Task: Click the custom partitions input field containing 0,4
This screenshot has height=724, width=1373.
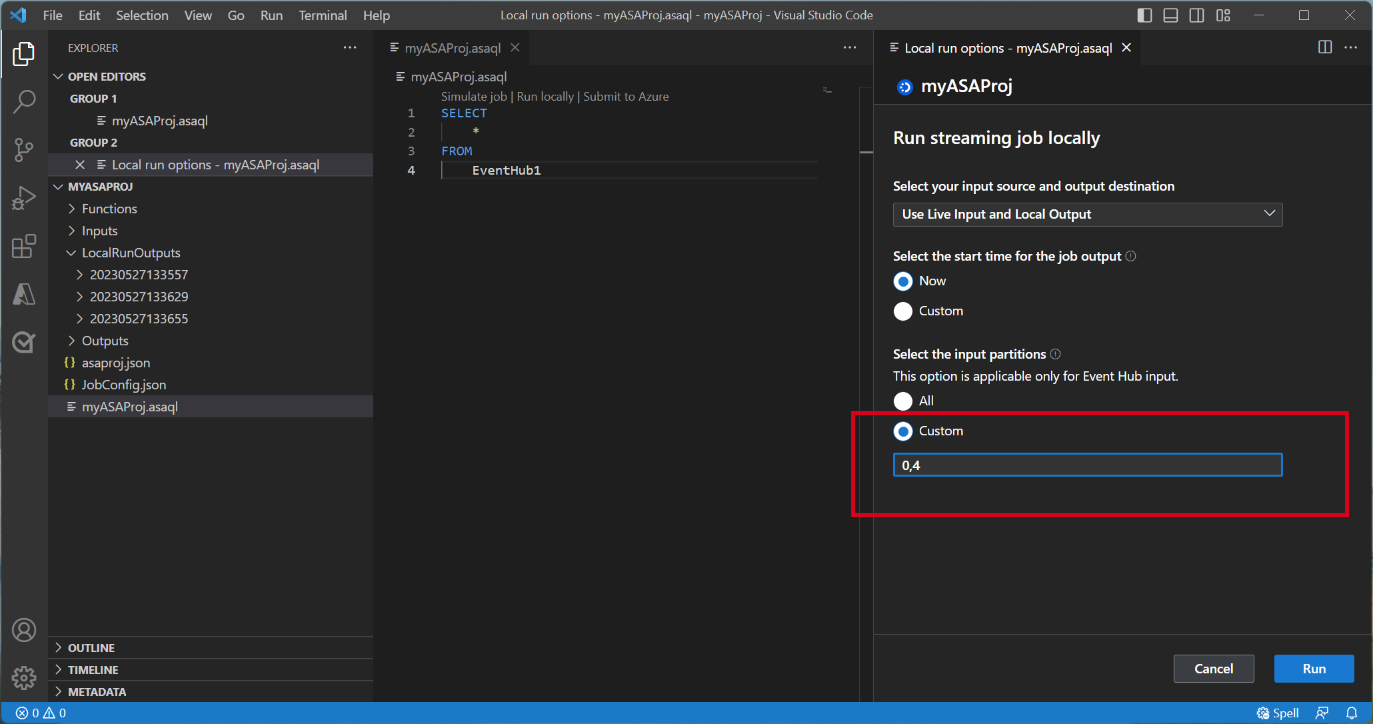Action: (1087, 464)
